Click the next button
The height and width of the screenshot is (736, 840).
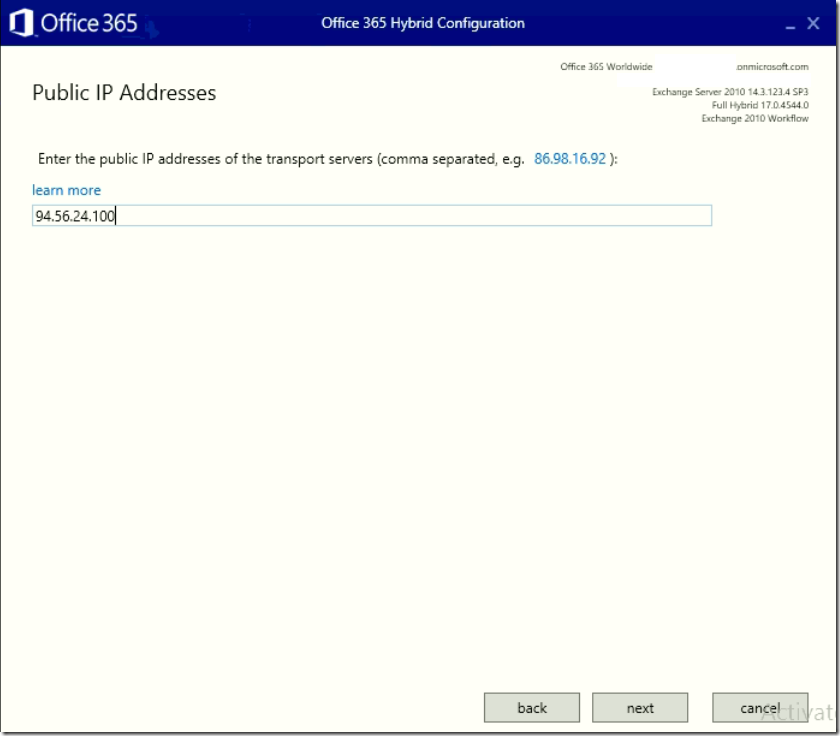(640, 708)
